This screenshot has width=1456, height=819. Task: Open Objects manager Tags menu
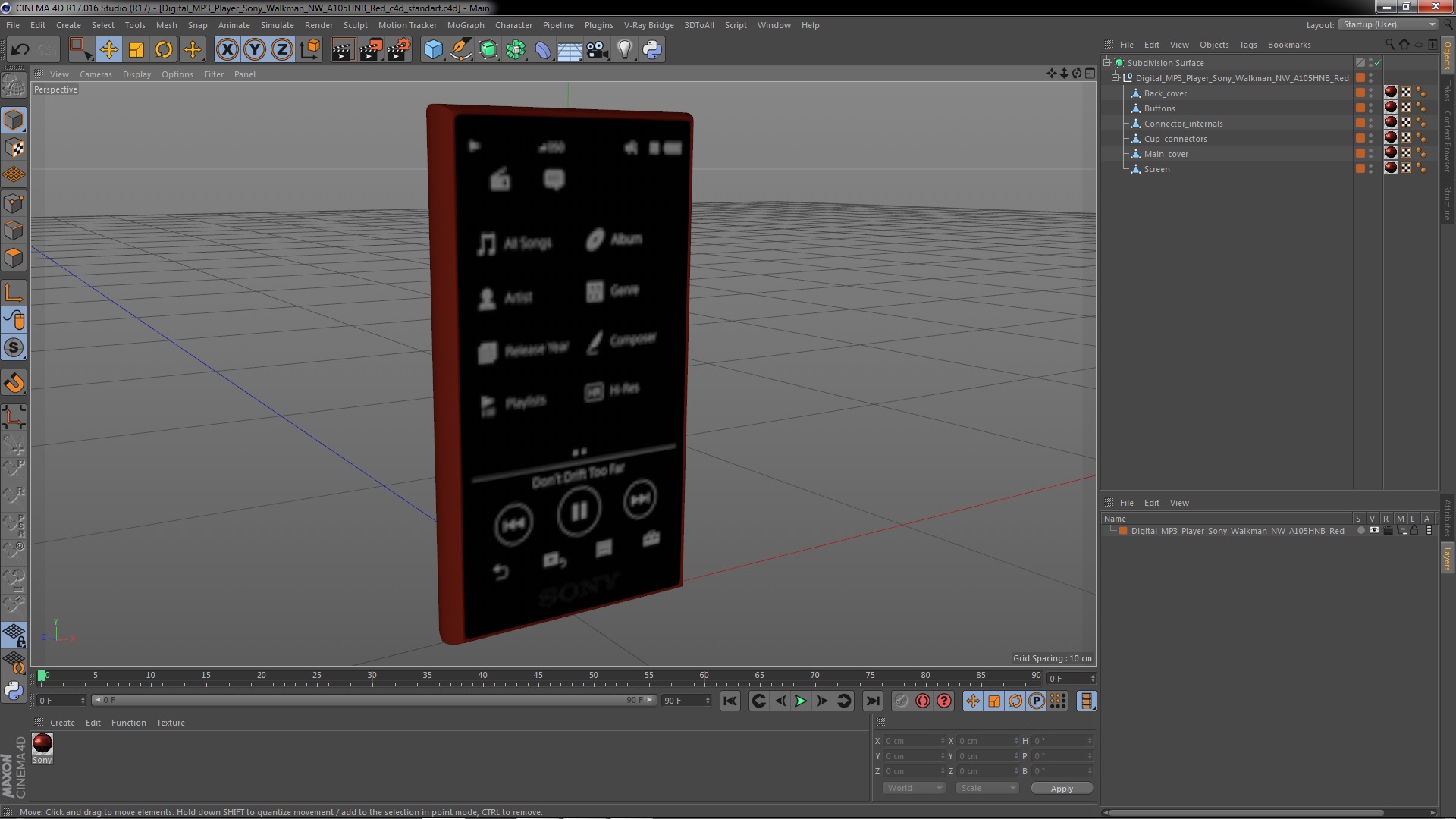click(1248, 45)
